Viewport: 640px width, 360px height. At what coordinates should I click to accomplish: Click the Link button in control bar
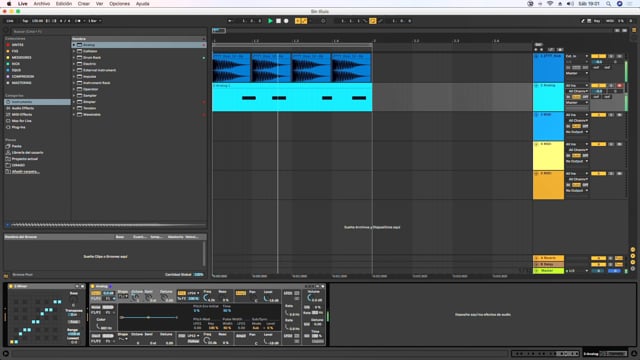point(10,21)
